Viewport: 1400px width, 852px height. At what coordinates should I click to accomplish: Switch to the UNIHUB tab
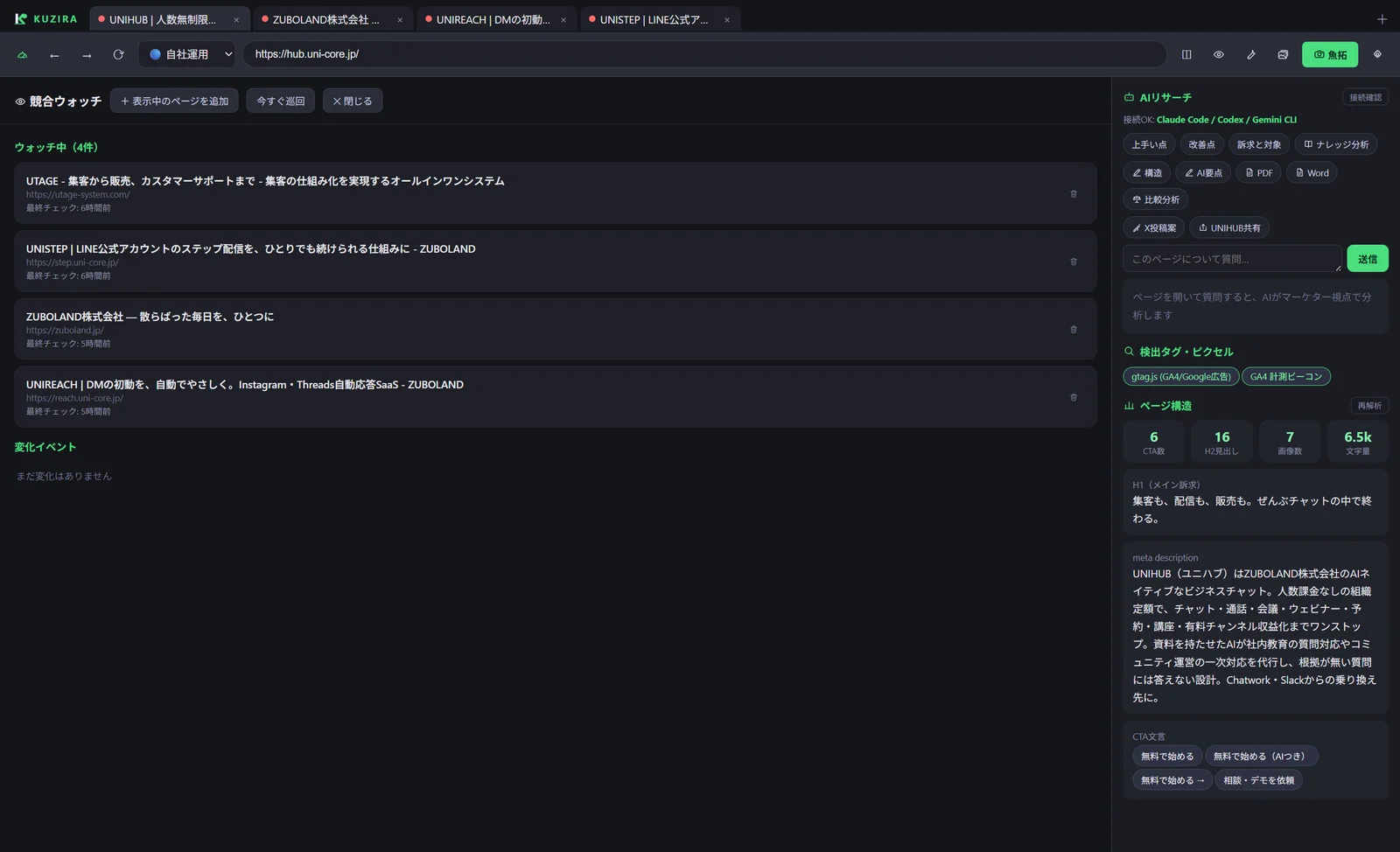tap(169, 19)
